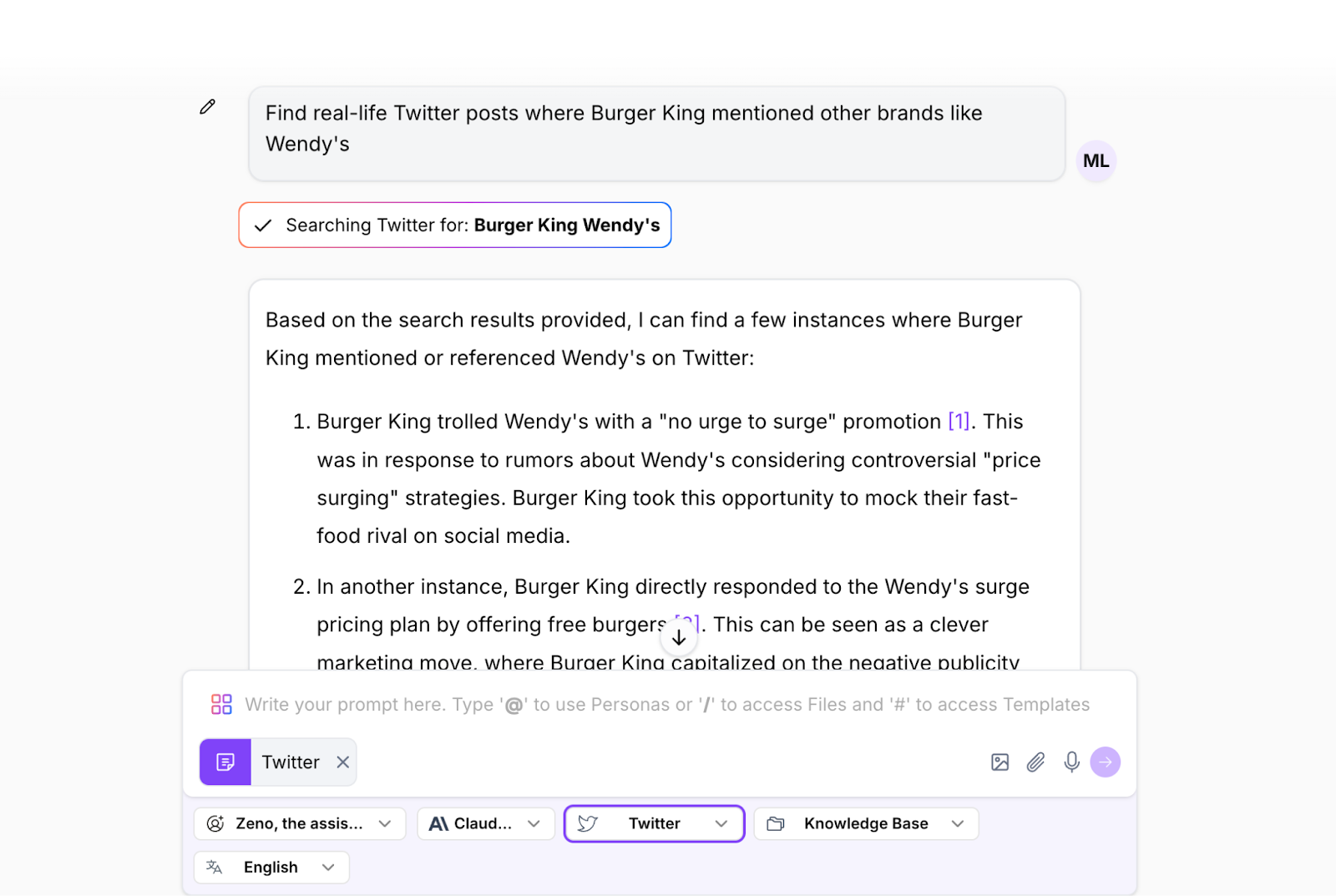
Task: Click the Knowledge Base folder icon
Action: pos(775,823)
